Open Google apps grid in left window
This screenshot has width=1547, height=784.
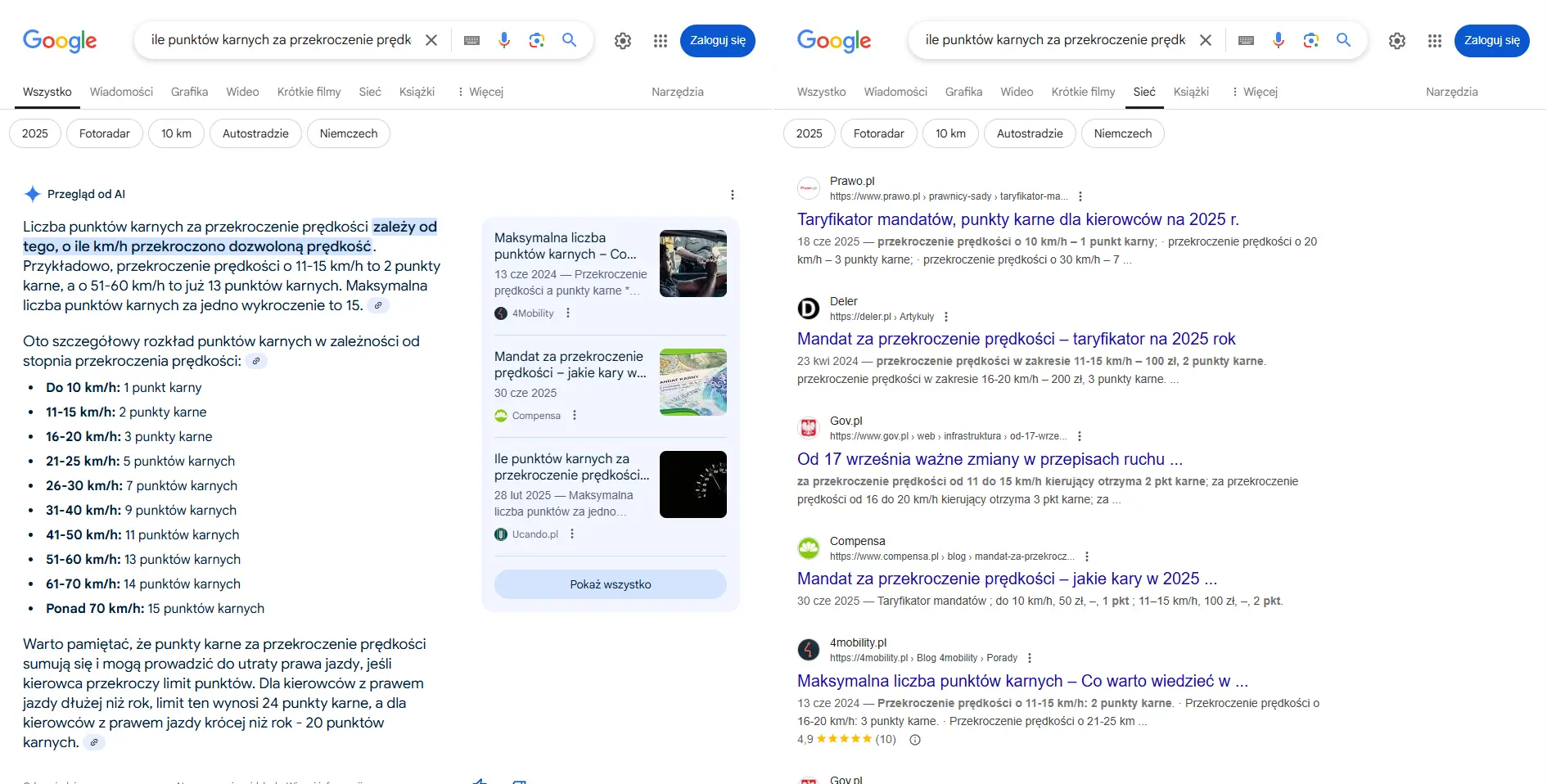[x=661, y=41]
